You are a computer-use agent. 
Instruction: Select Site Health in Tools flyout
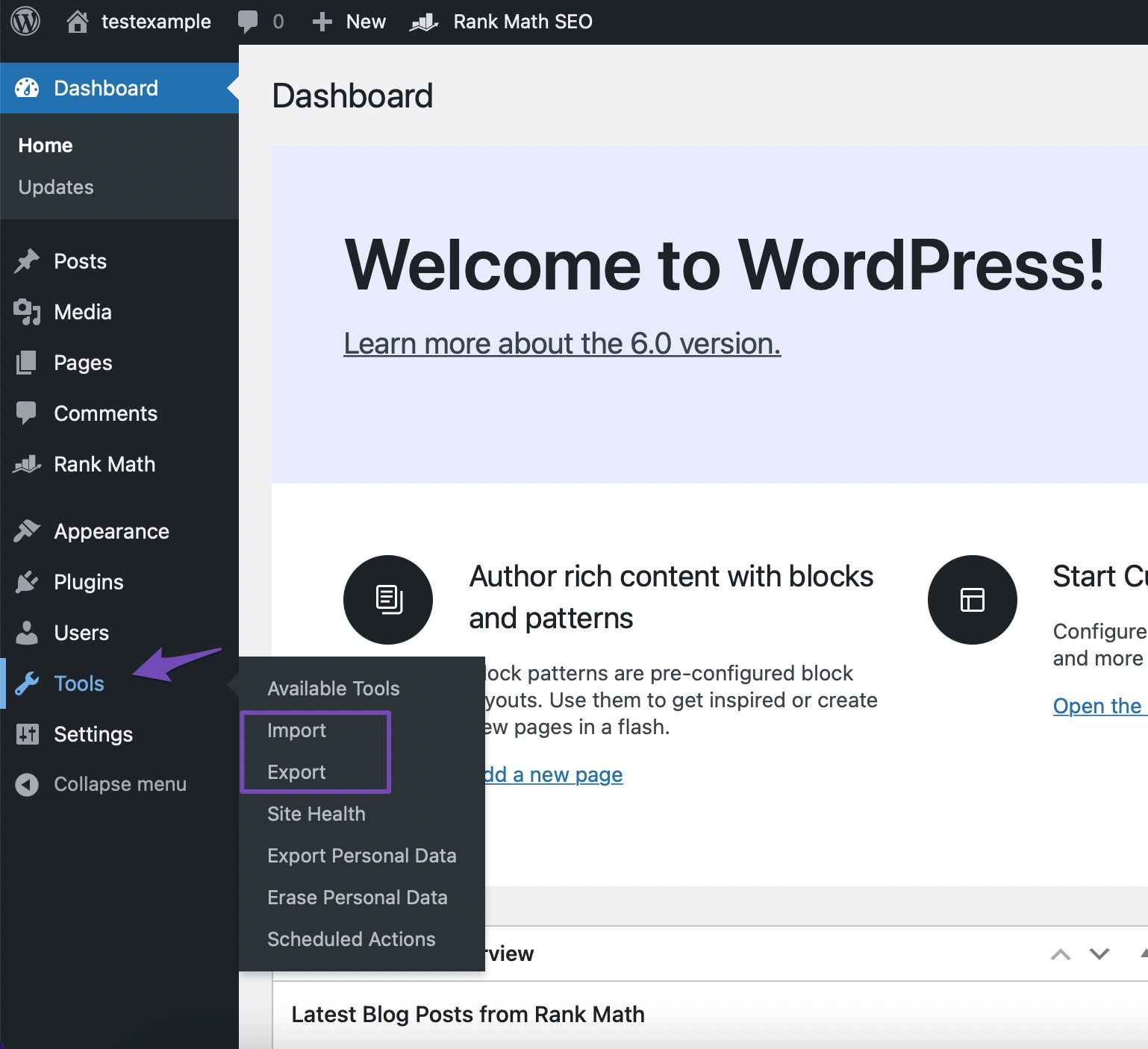pyautogui.click(x=316, y=814)
